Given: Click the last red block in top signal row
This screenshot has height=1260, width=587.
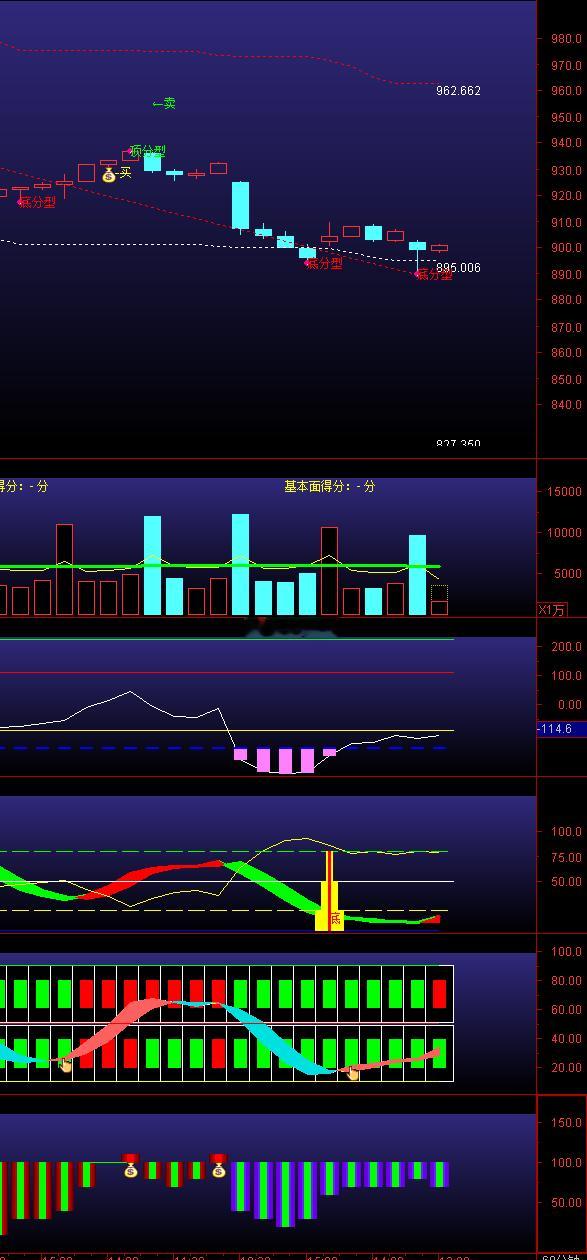Looking at the screenshot, I should point(440,994).
